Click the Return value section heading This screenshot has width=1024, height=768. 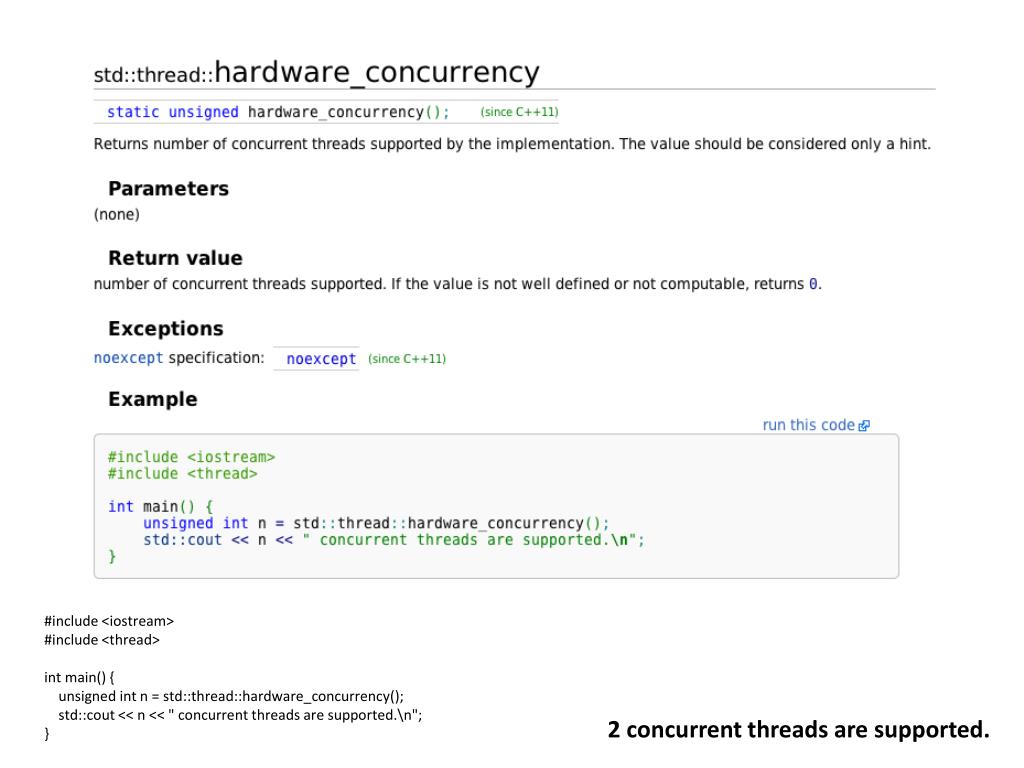pyautogui.click(x=175, y=258)
